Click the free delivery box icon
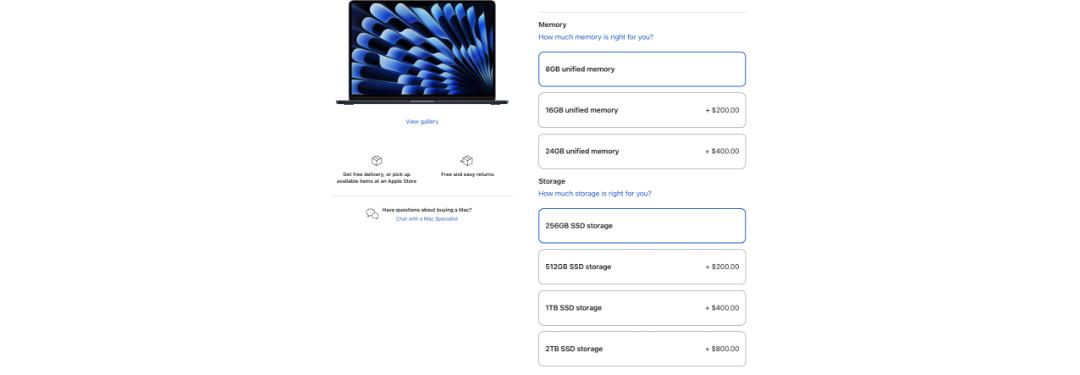Viewport: 1080px width, 375px height. pos(377,161)
